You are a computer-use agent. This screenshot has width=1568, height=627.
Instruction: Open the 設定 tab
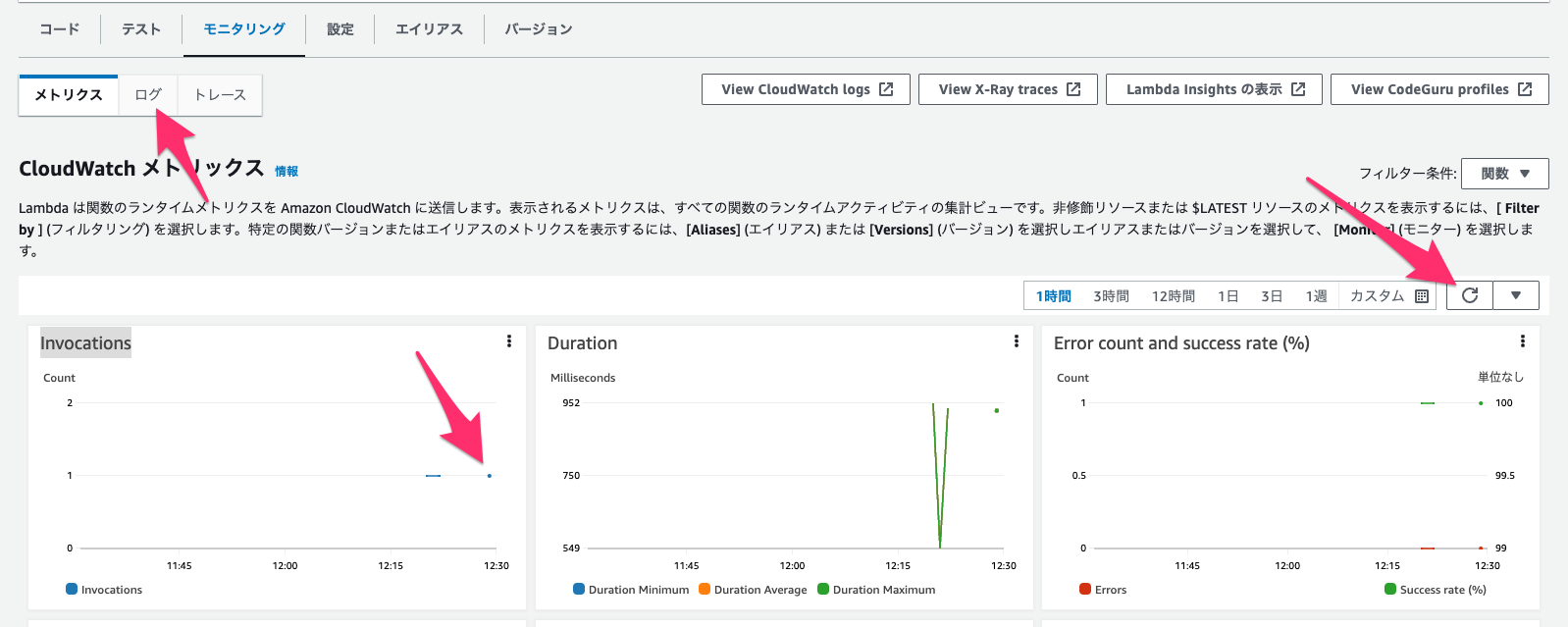point(340,29)
